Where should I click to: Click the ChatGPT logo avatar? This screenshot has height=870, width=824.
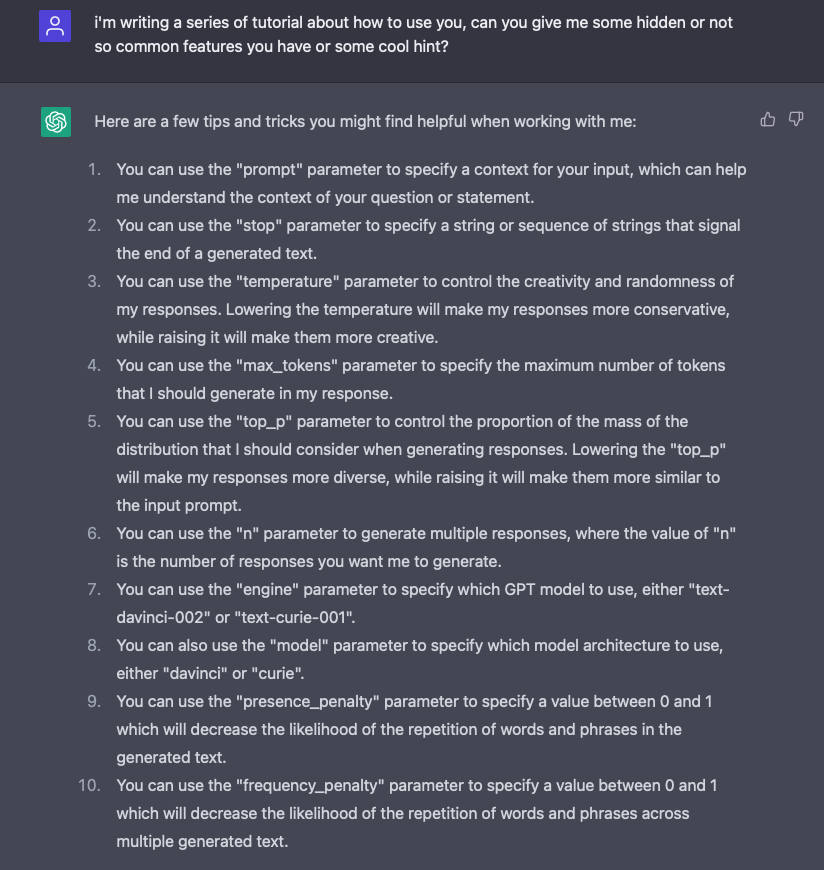click(56, 122)
